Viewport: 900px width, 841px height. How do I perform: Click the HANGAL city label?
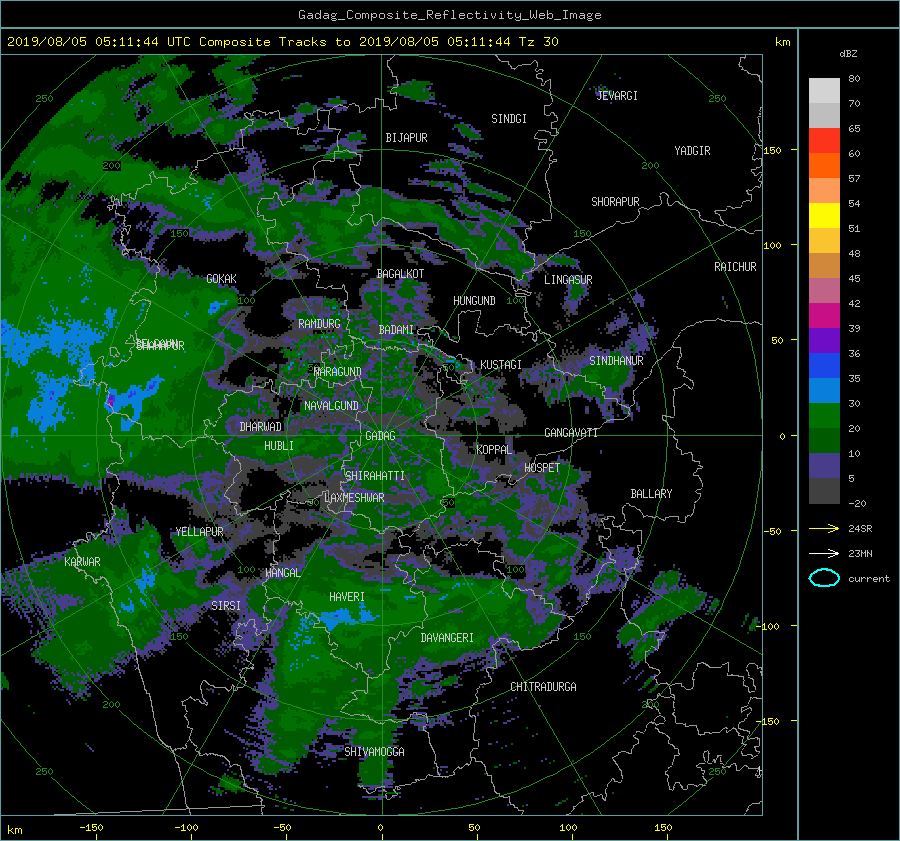pos(282,573)
